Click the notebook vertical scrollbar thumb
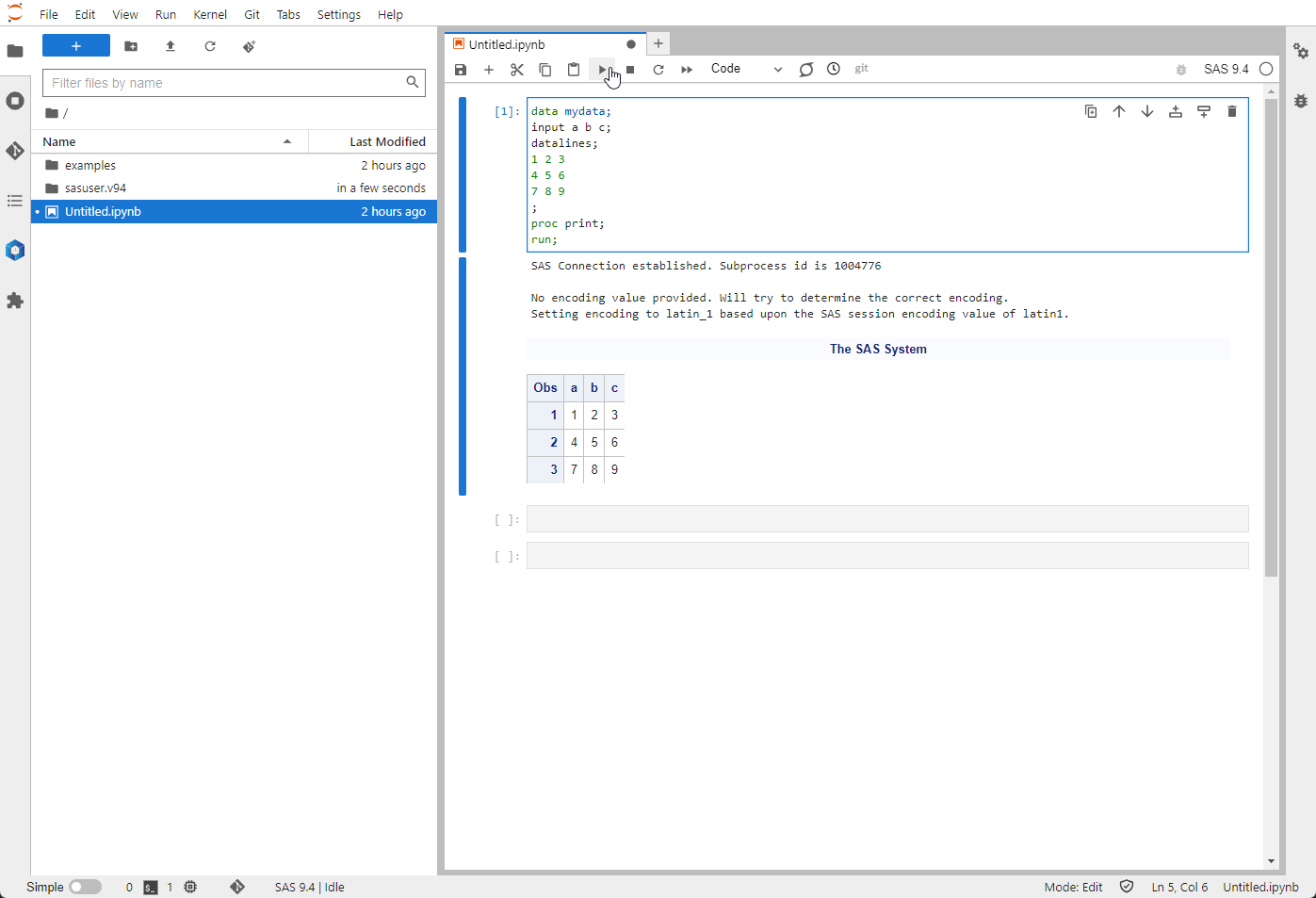1316x898 pixels. [1271, 337]
